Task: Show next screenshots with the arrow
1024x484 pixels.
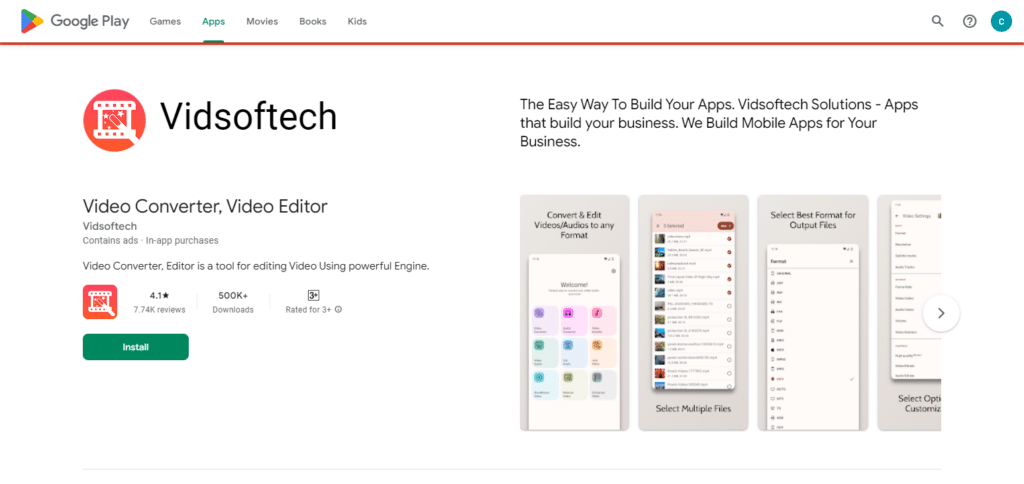Action: (x=941, y=313)
